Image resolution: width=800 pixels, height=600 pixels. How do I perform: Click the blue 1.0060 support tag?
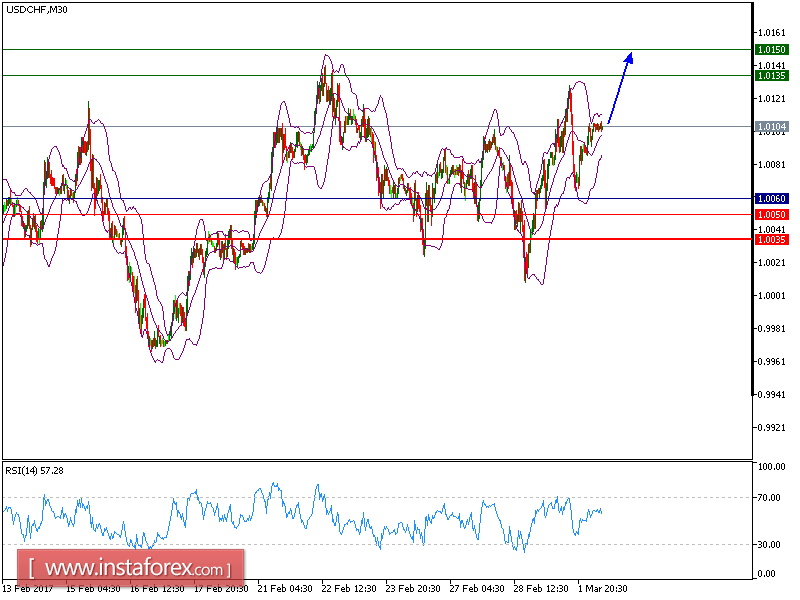(771, 198)
